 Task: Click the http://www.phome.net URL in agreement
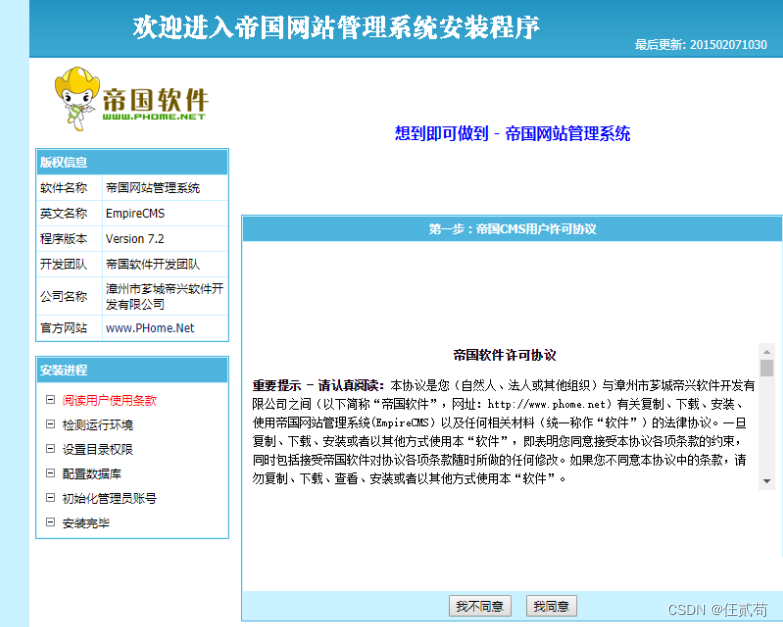point(546,404)
